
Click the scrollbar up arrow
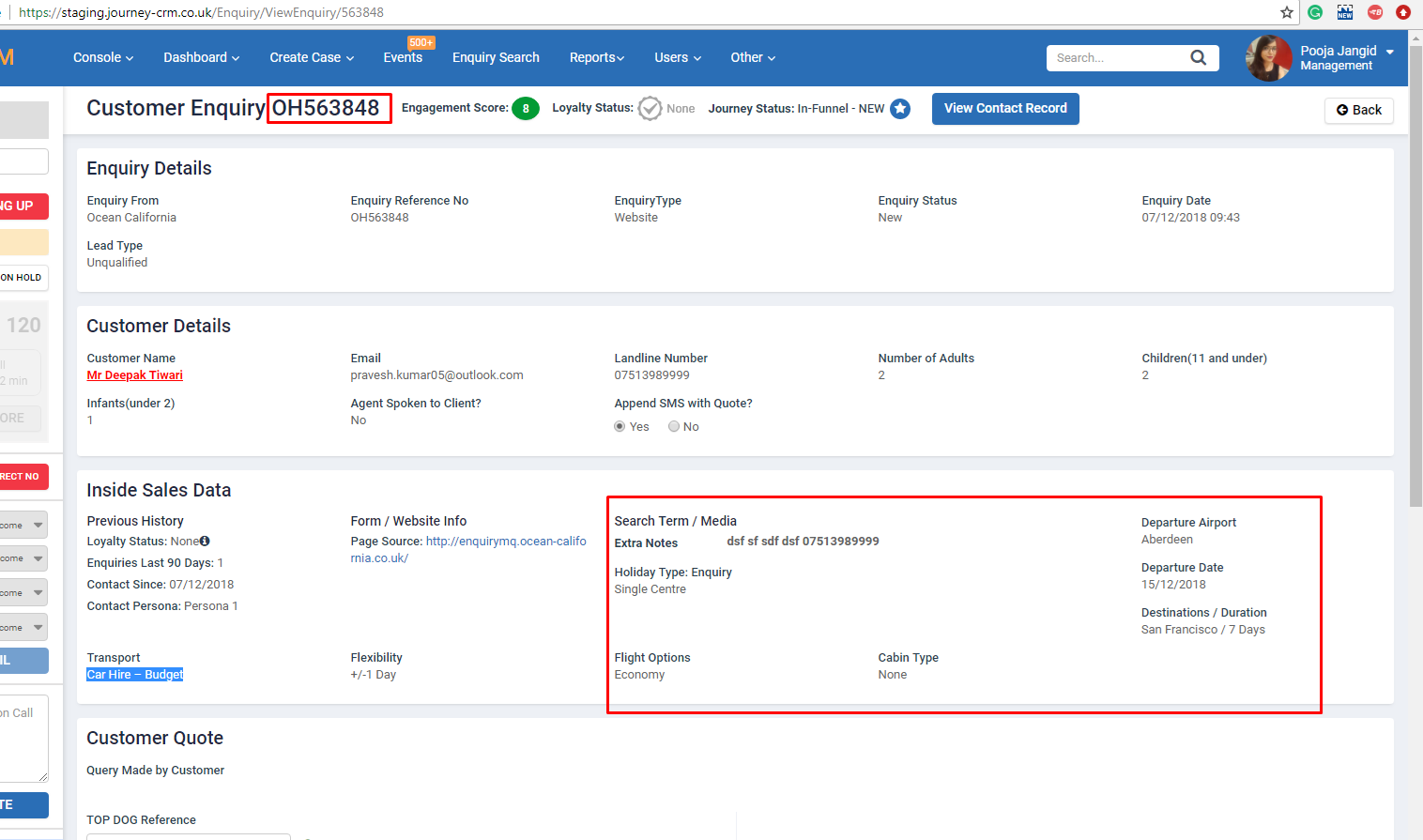pos(1415,37)
